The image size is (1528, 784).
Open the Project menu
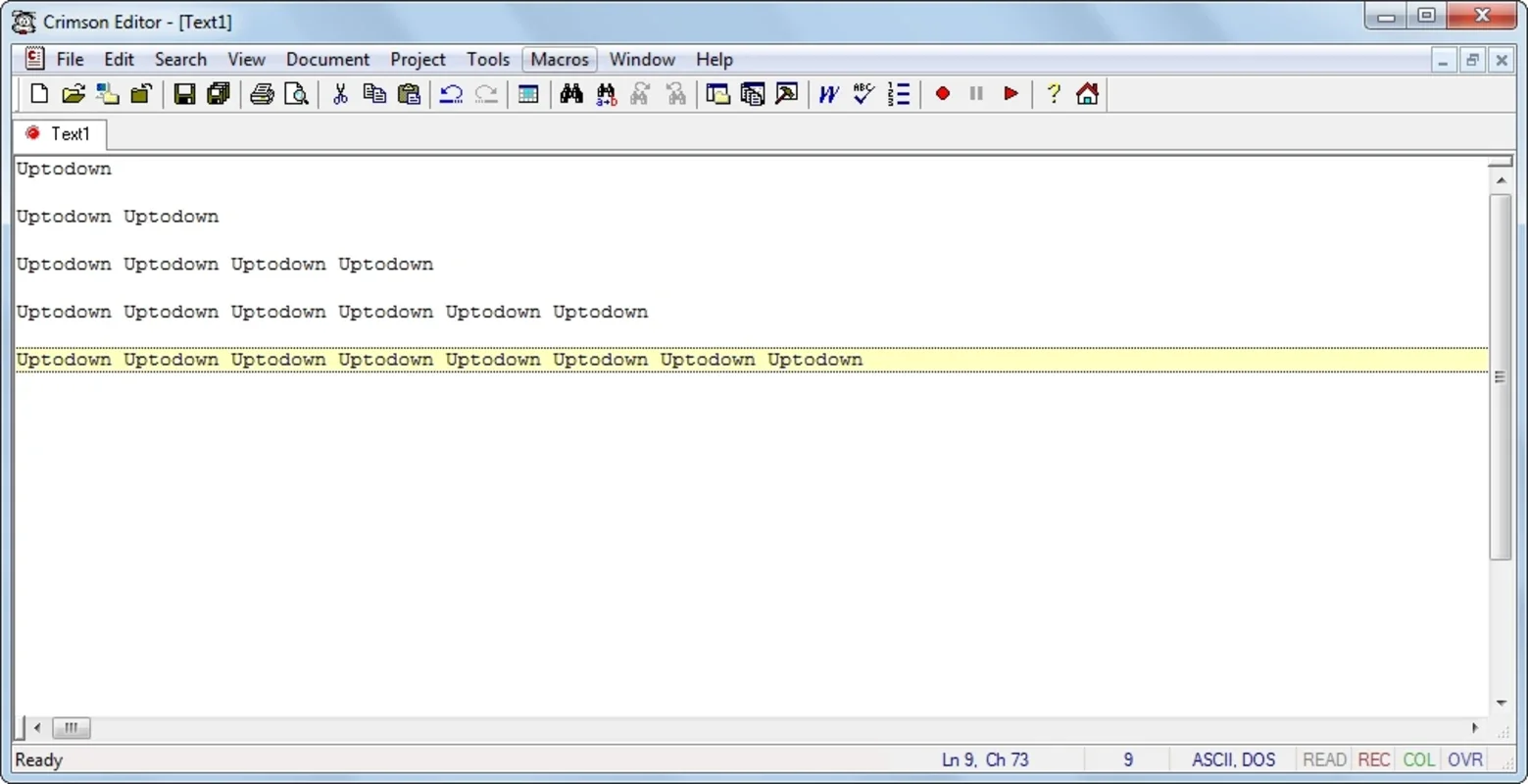418,60
